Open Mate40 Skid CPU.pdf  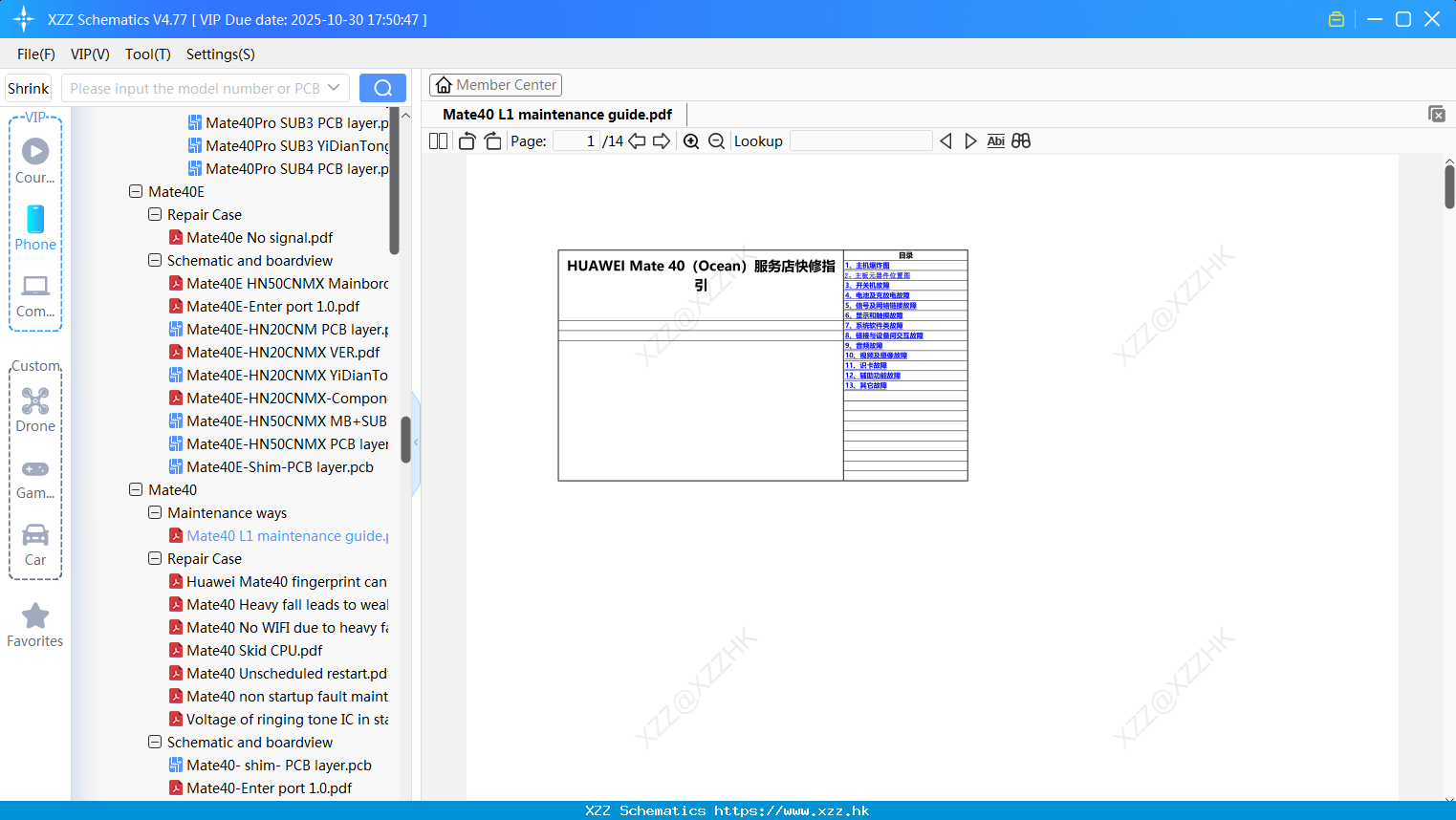(254, 651)
